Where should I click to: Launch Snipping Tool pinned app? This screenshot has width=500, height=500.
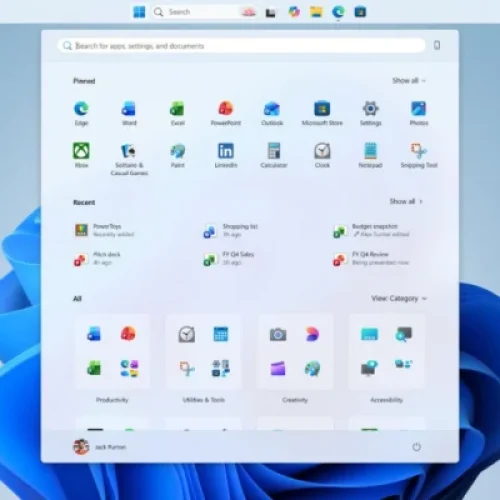click(419, 155)
